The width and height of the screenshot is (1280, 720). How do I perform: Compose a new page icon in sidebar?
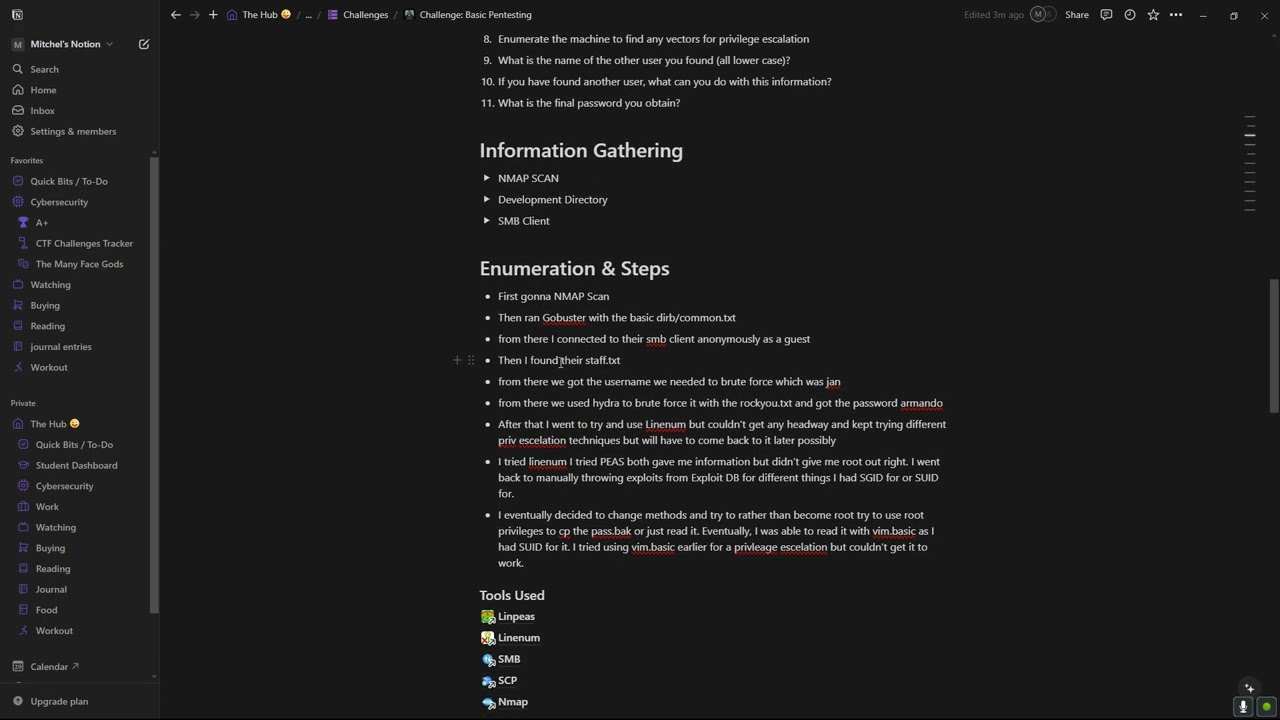coord(144,44)
